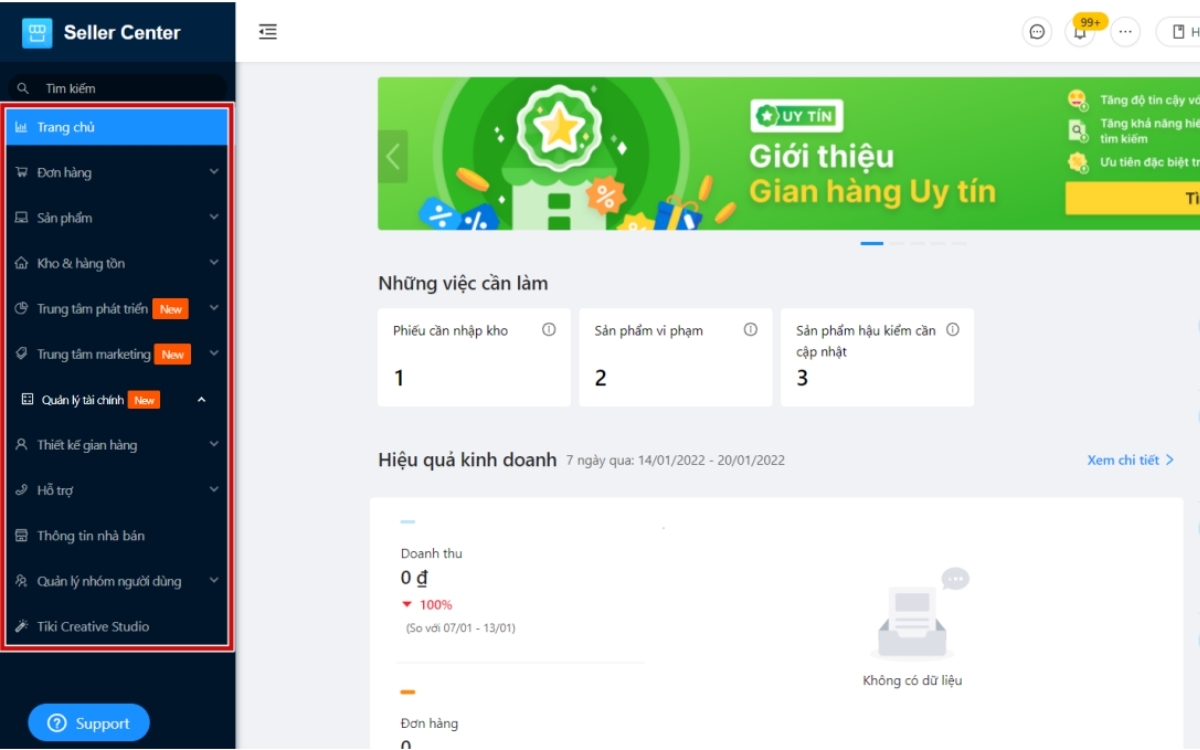This screenshot has height=750, width=1200.
Task: Click the Thông tin nhà bán store icon
Action: point(21,536)
